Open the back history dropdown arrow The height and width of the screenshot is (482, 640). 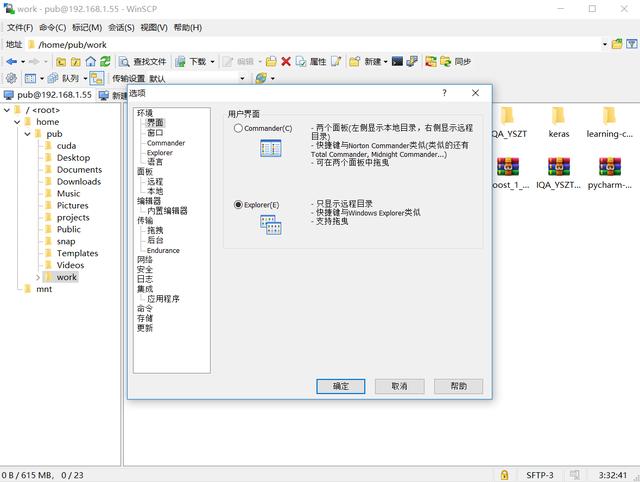coord(23,62)
